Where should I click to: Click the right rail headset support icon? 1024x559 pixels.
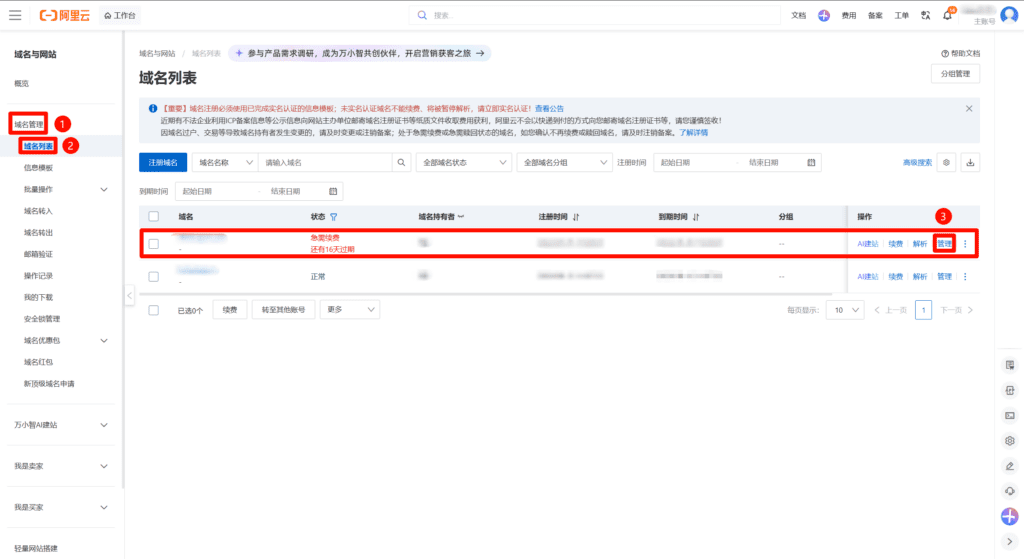click(x=1010, y=491)
